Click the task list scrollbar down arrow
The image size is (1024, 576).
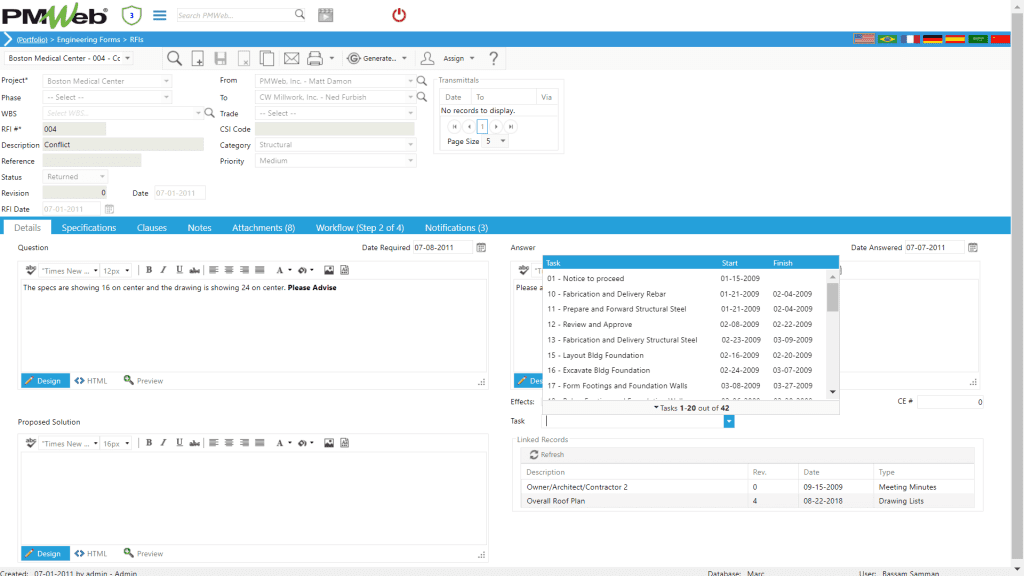pos(833,392)
